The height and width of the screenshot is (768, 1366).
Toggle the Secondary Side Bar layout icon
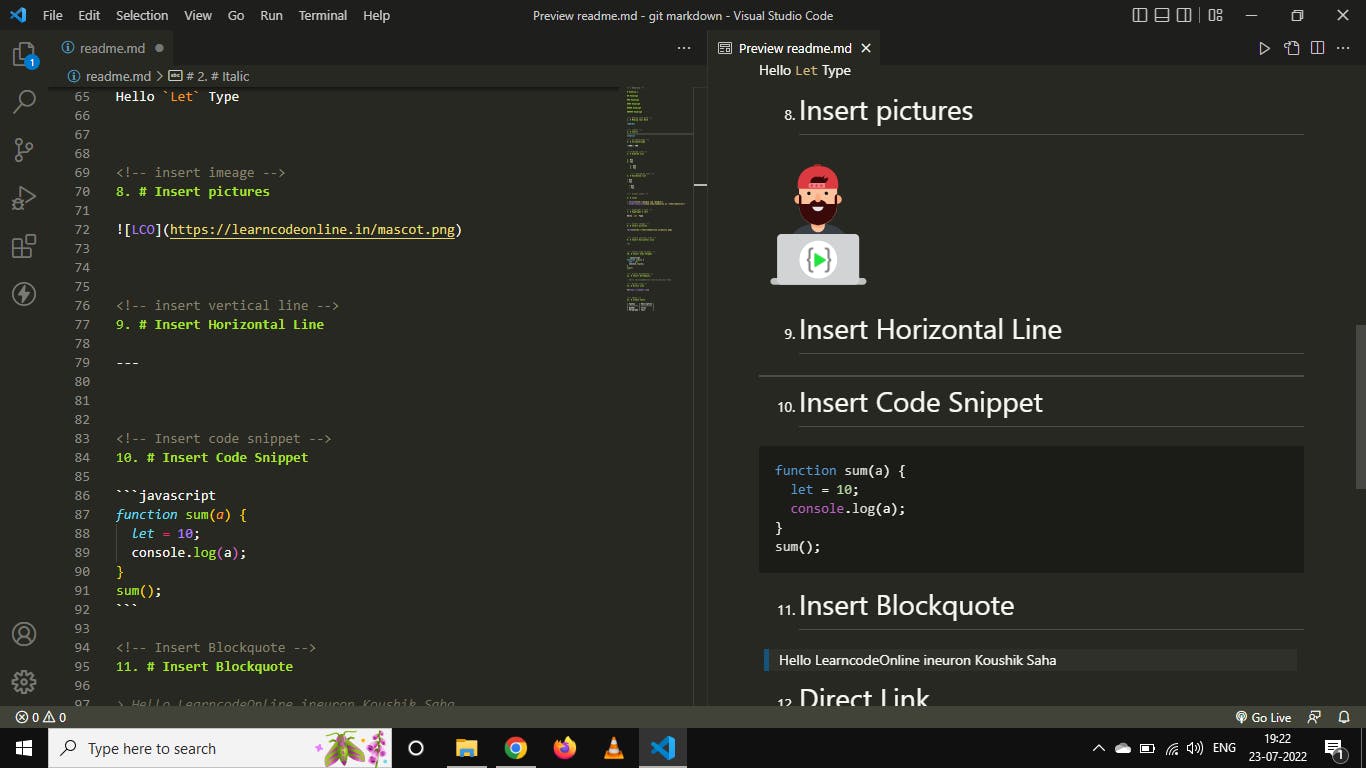pos(1184,15)
